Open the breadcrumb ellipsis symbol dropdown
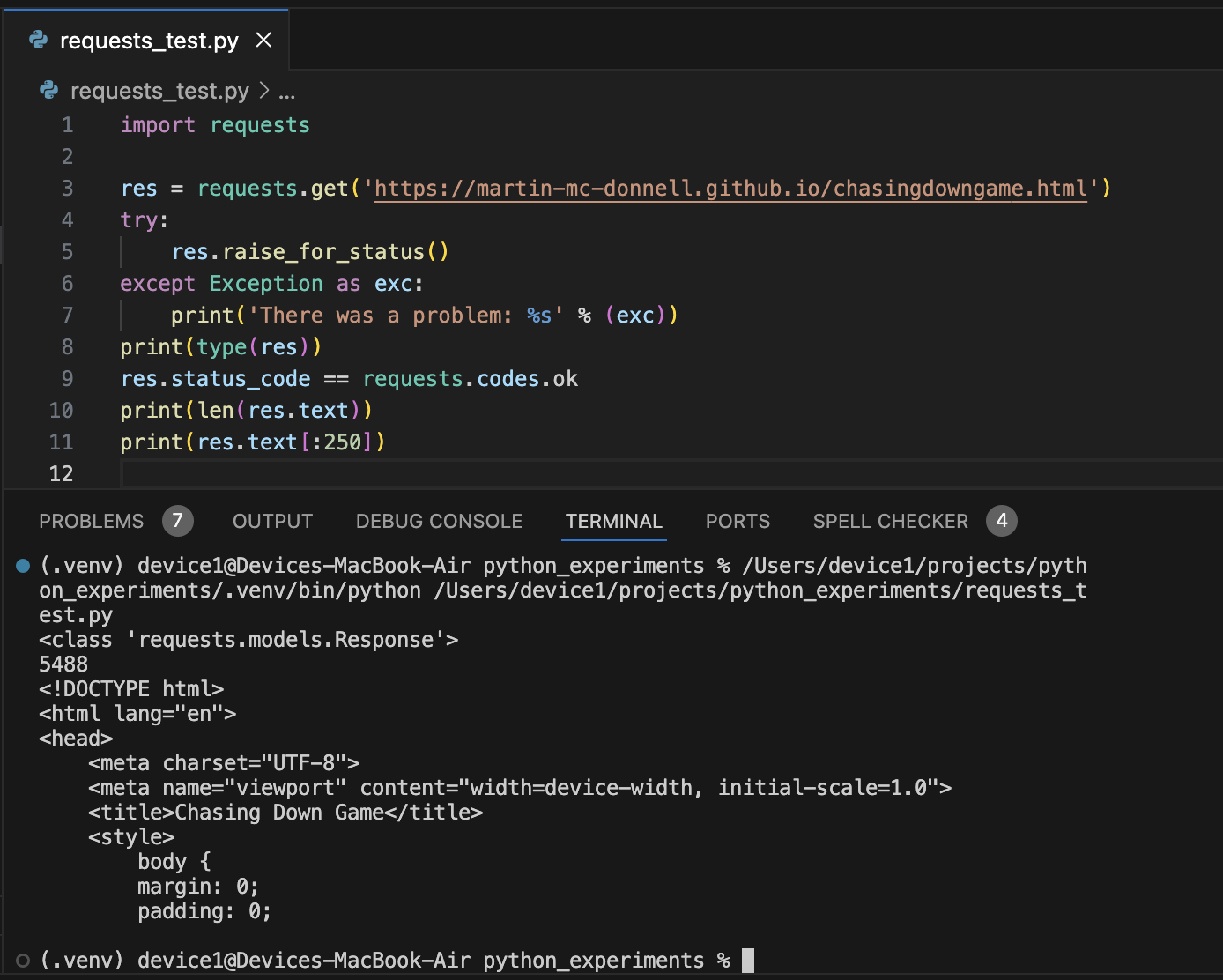Viewport: 1223px width, 980px height. click(x=286, y=92)
